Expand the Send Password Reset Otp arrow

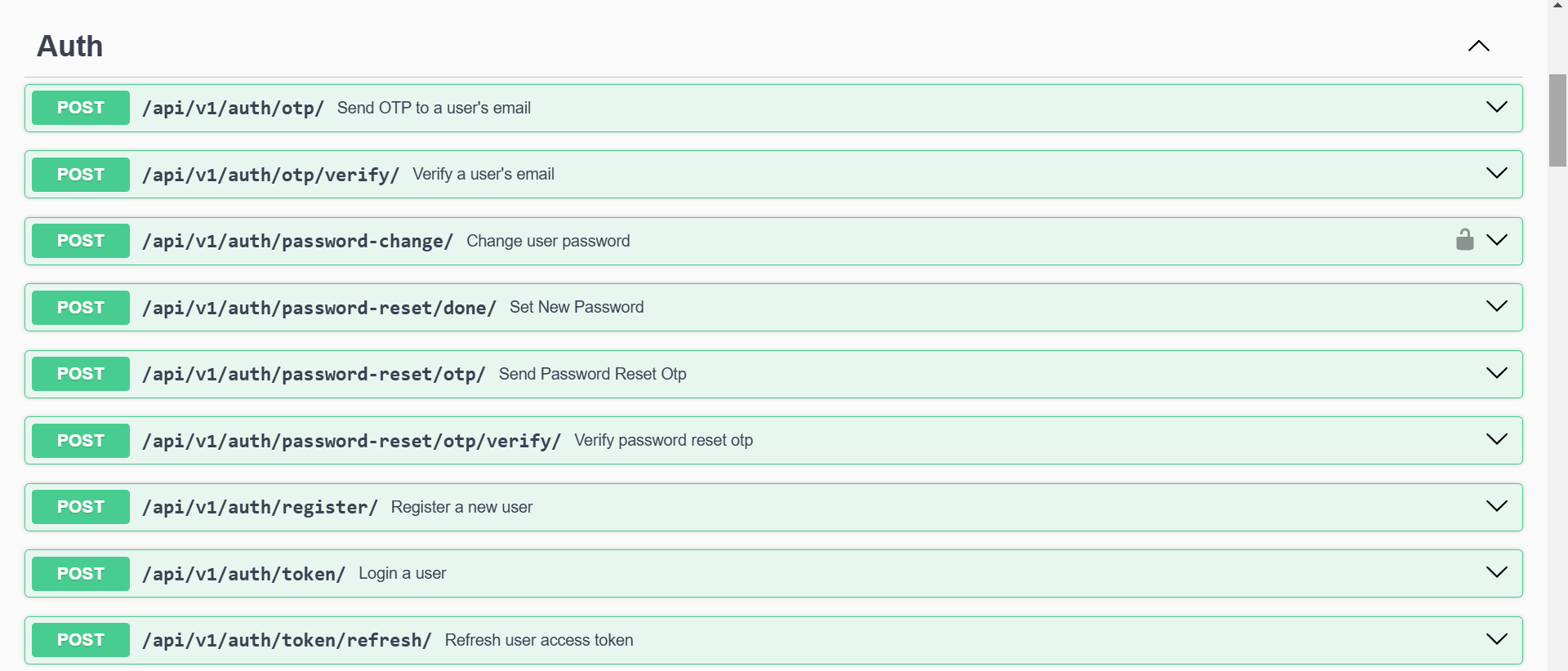[x=1496, y=373]
